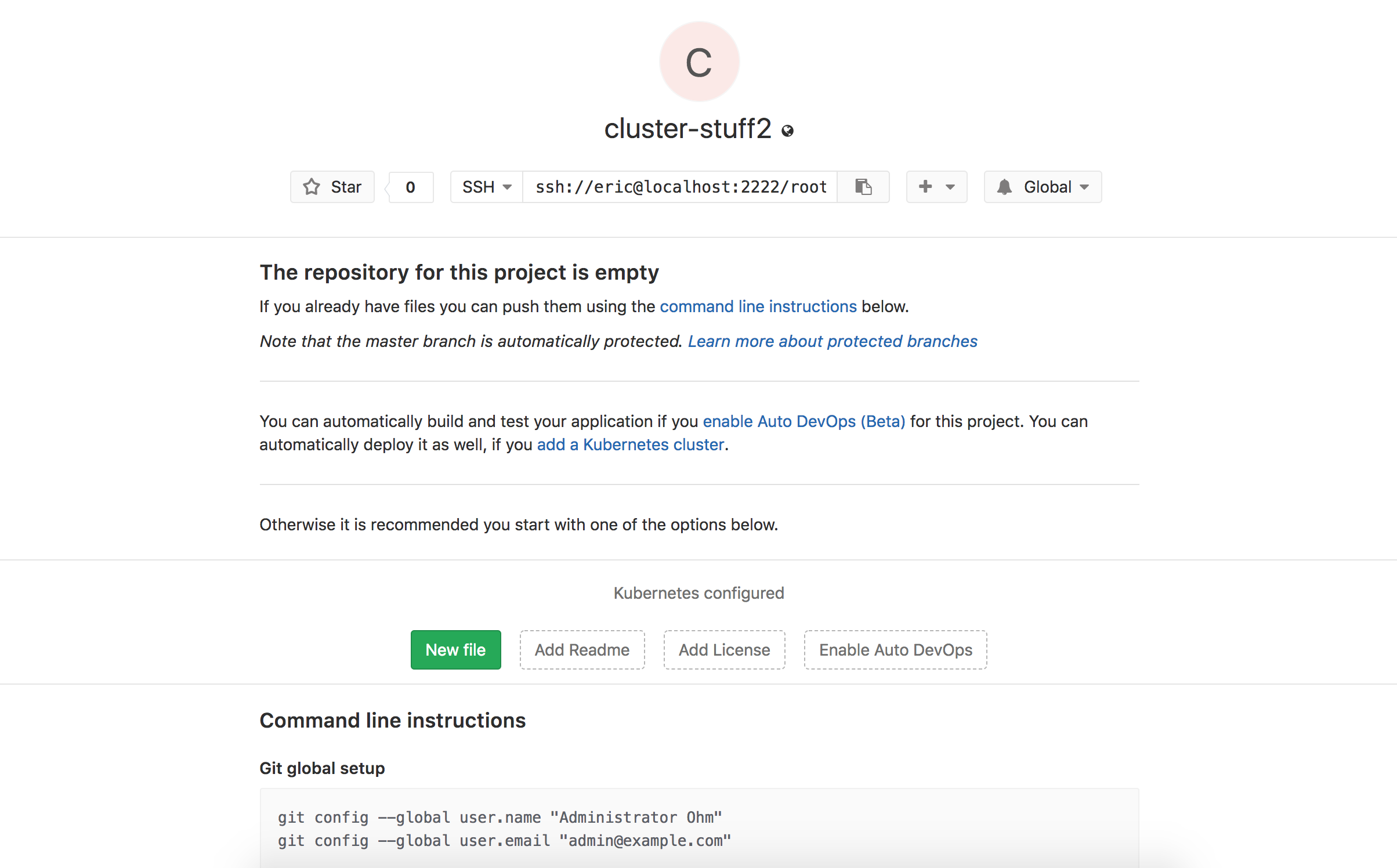
Task: Open Learn more about protected branches
Action: (833, 341)
